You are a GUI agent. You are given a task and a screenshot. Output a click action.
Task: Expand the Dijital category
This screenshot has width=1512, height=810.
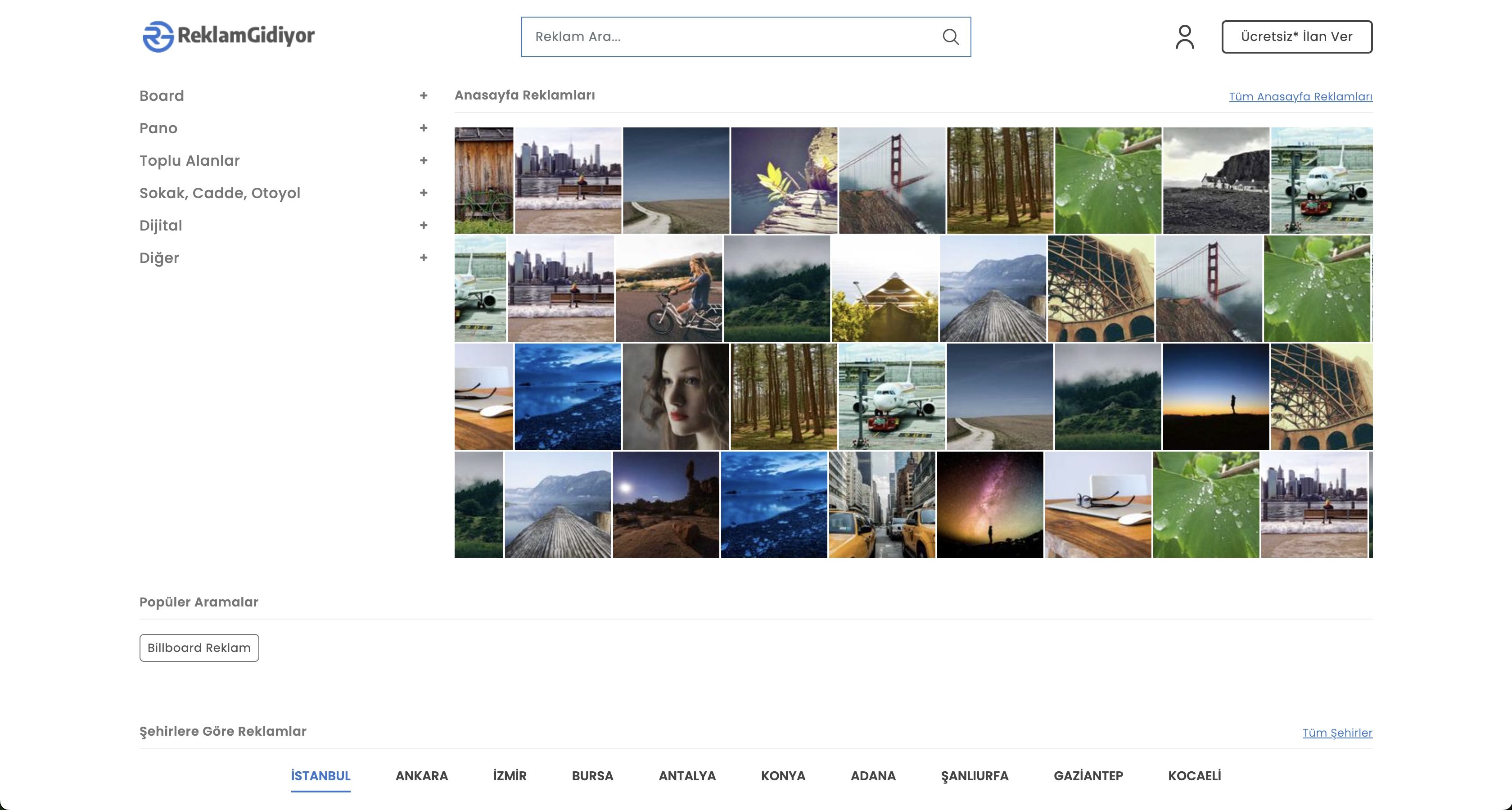(x=423, y=226)
